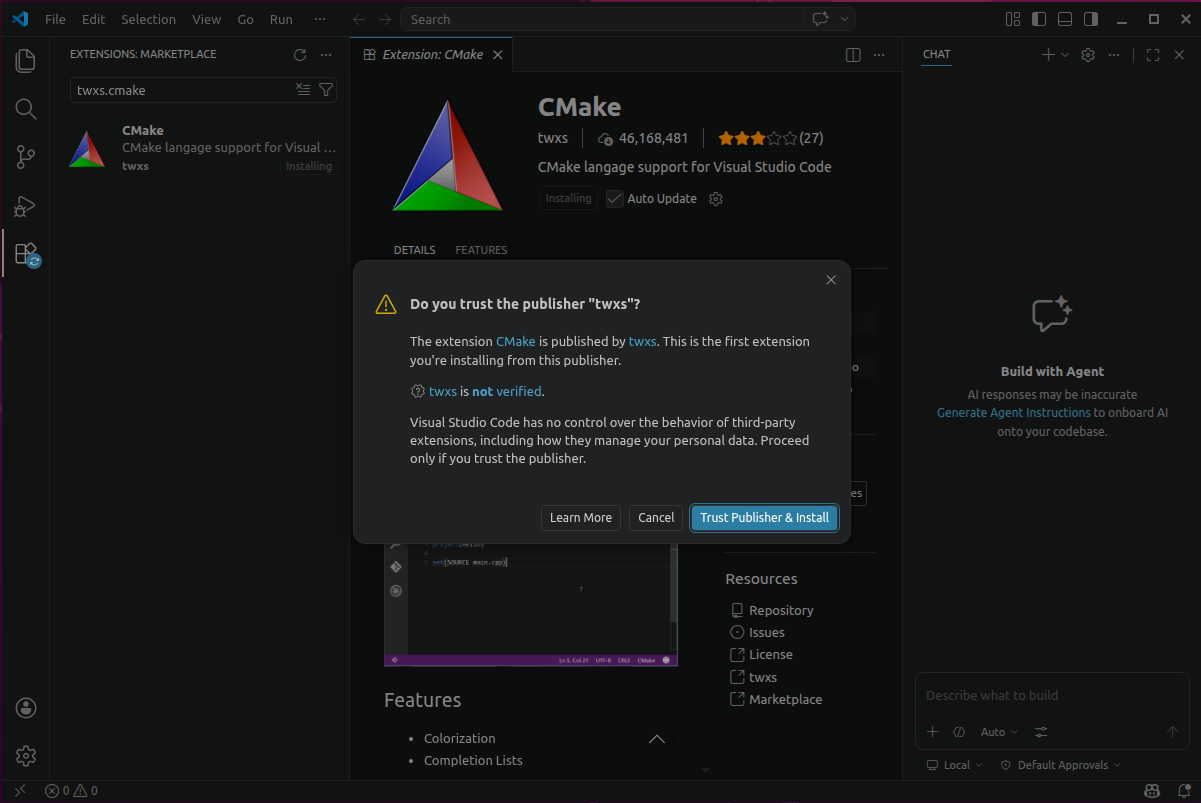Configure chat tools sliders icon
This screenshot has width=1201, height=803.
1041,732
